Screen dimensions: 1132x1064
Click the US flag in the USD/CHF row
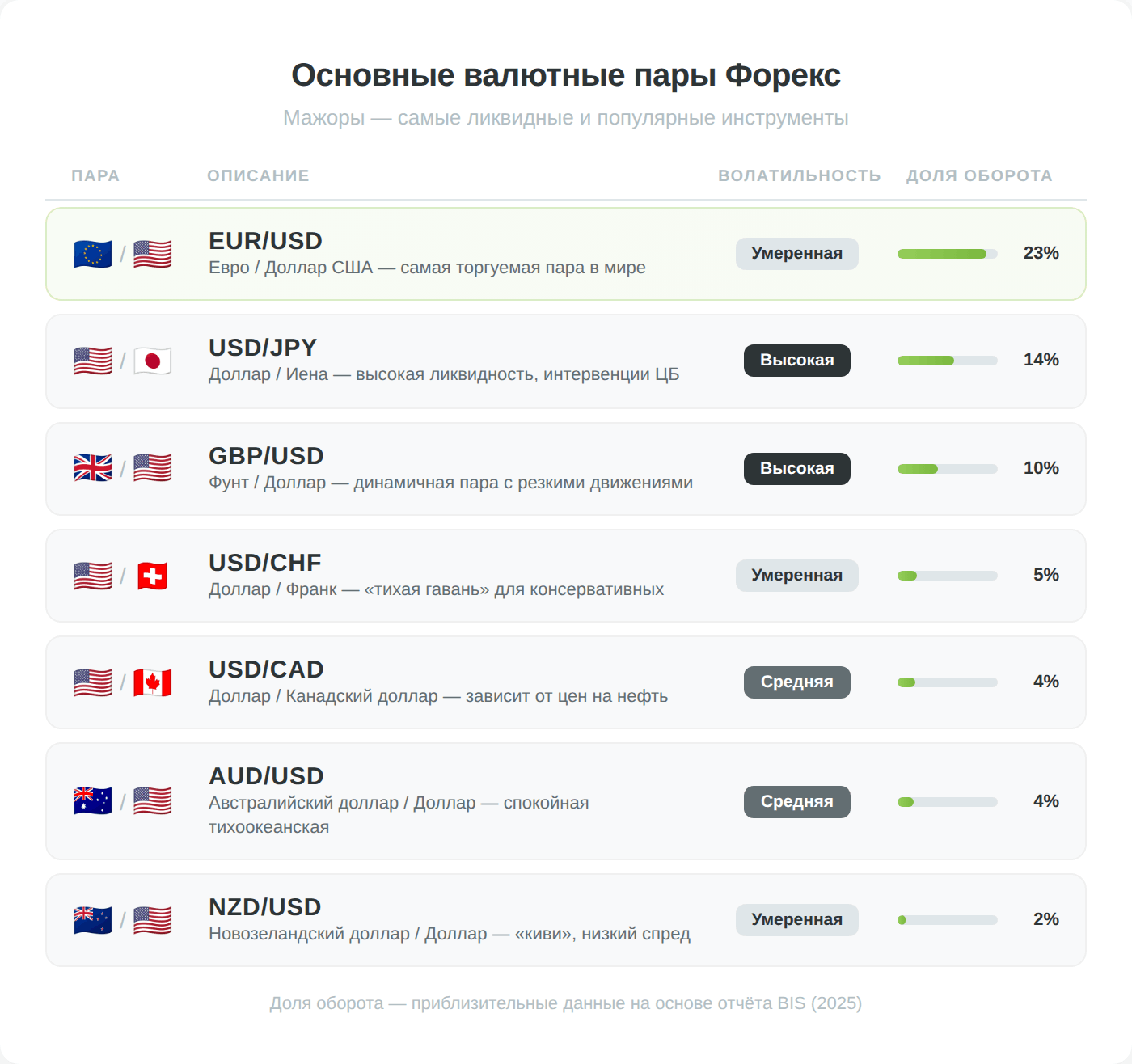(92, 576)
